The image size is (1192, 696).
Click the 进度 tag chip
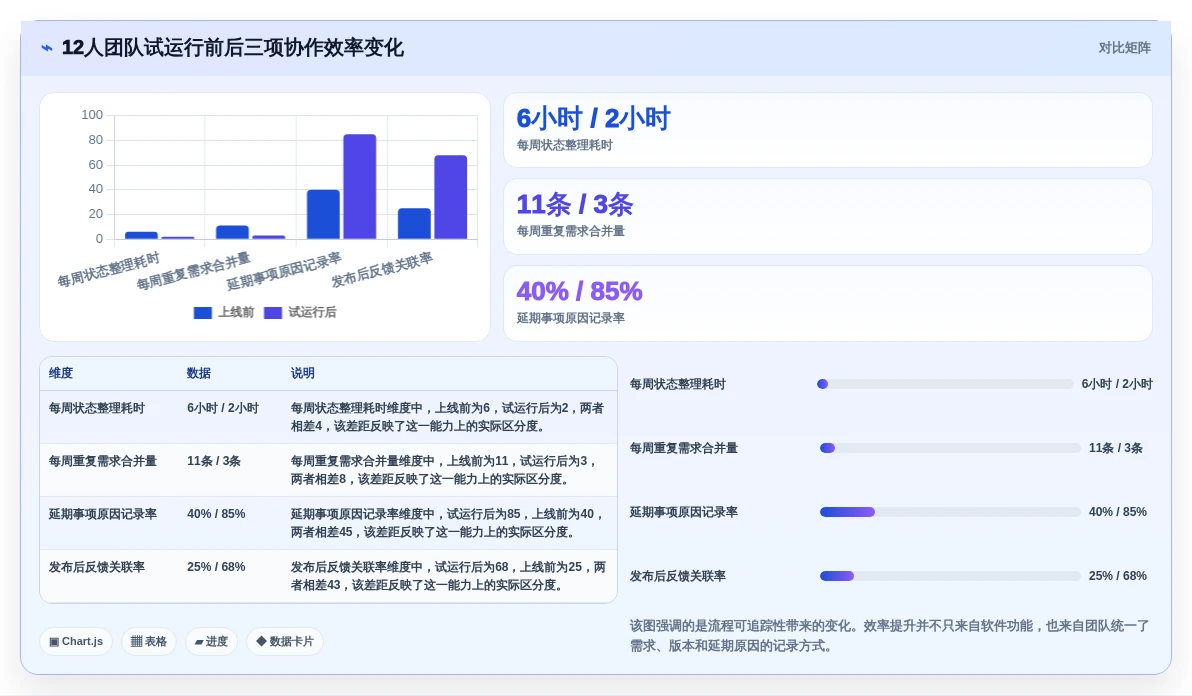(211, 641)
